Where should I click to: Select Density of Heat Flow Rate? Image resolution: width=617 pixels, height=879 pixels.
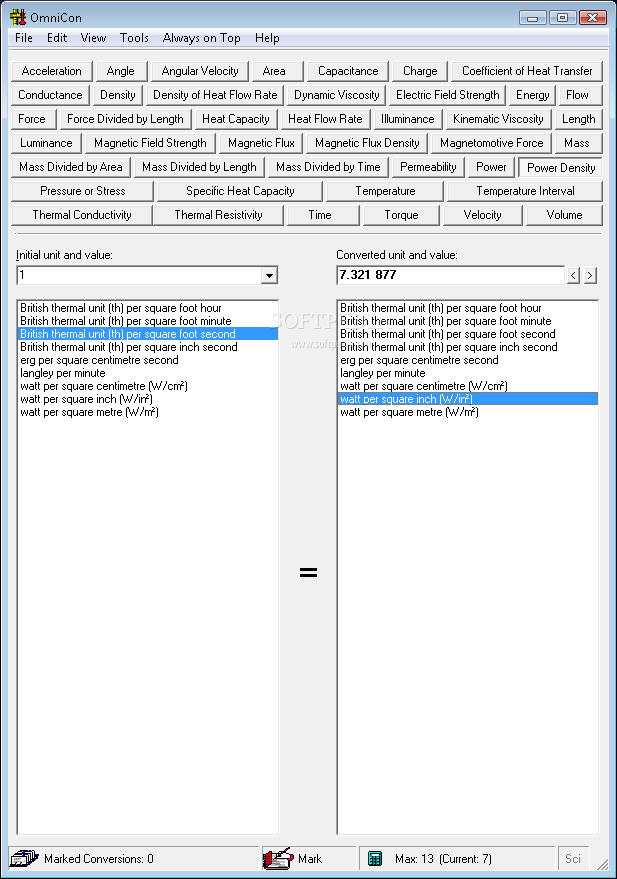click(215, 95)
